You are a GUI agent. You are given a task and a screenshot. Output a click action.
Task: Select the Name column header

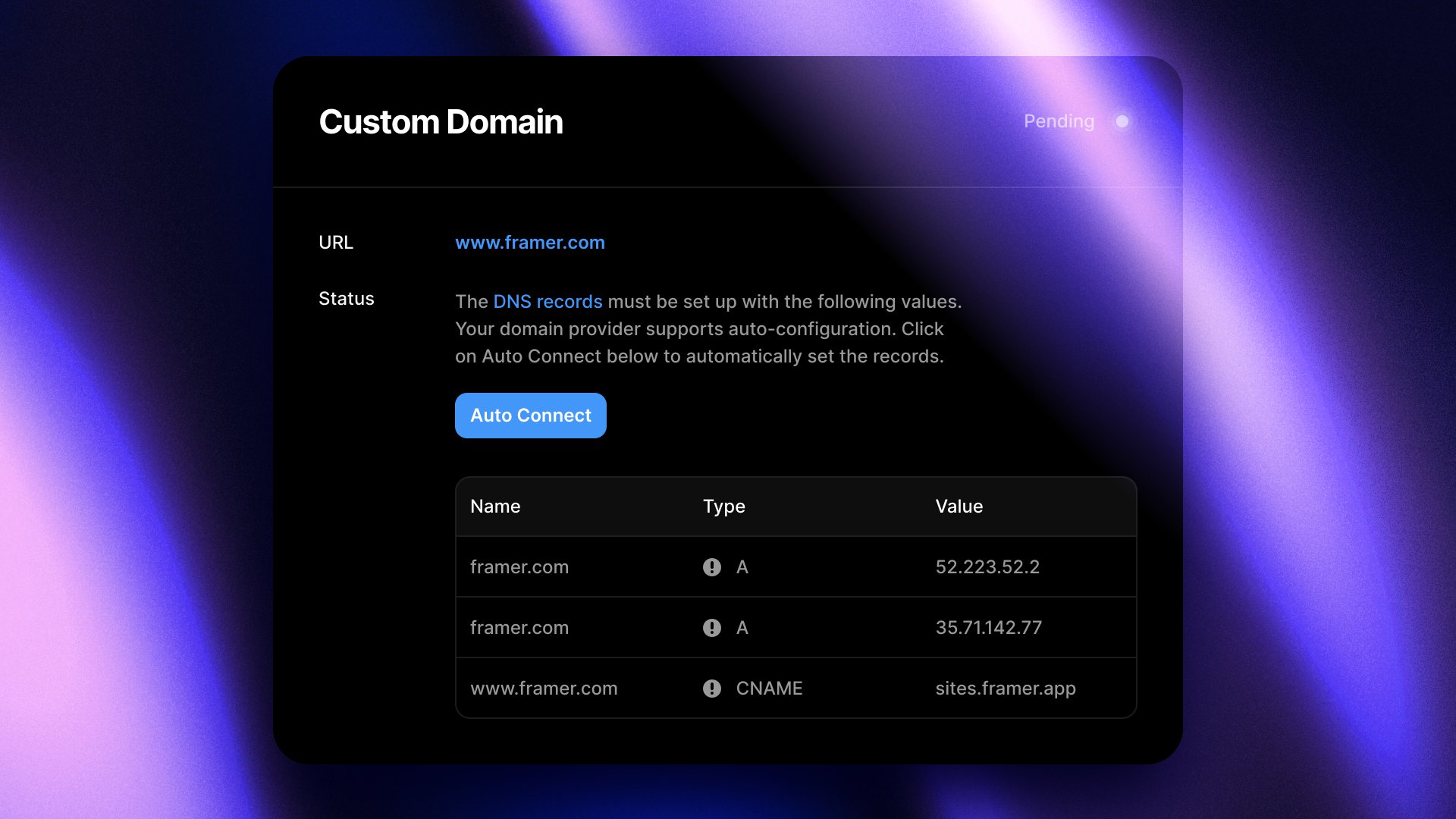coord(494,506)
